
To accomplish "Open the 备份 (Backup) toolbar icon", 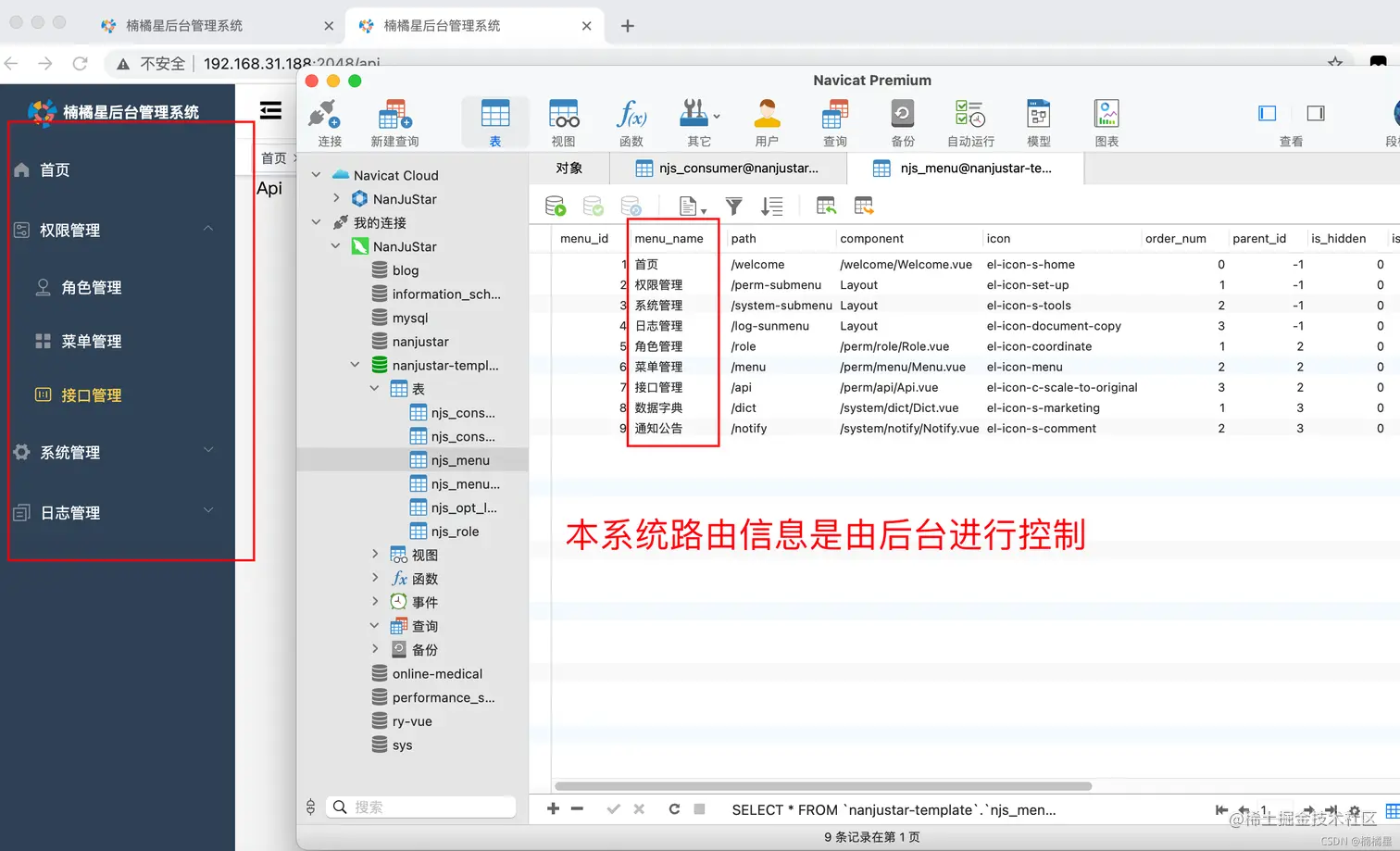I will click(901, 120).
